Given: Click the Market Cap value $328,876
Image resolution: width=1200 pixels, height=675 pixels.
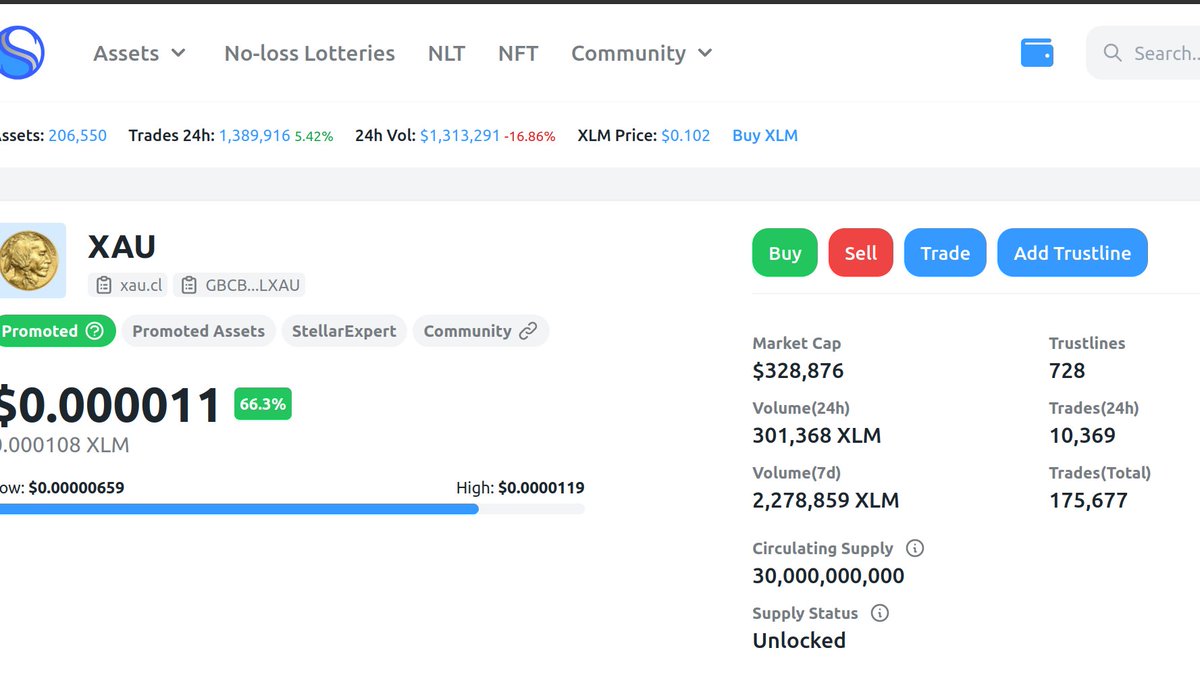Looking at the screenshot, I should tap(798, 371).
